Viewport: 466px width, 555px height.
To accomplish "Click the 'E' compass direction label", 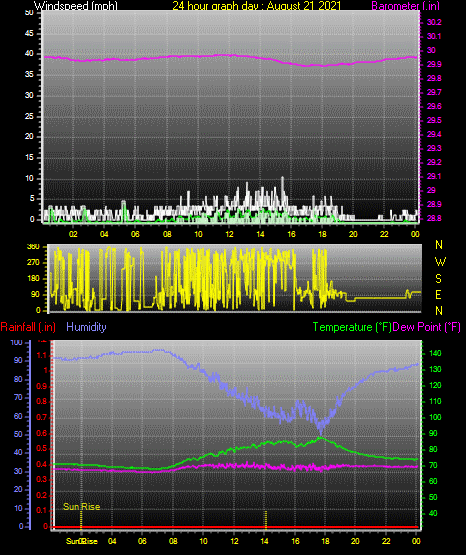I will pos(438,294).
